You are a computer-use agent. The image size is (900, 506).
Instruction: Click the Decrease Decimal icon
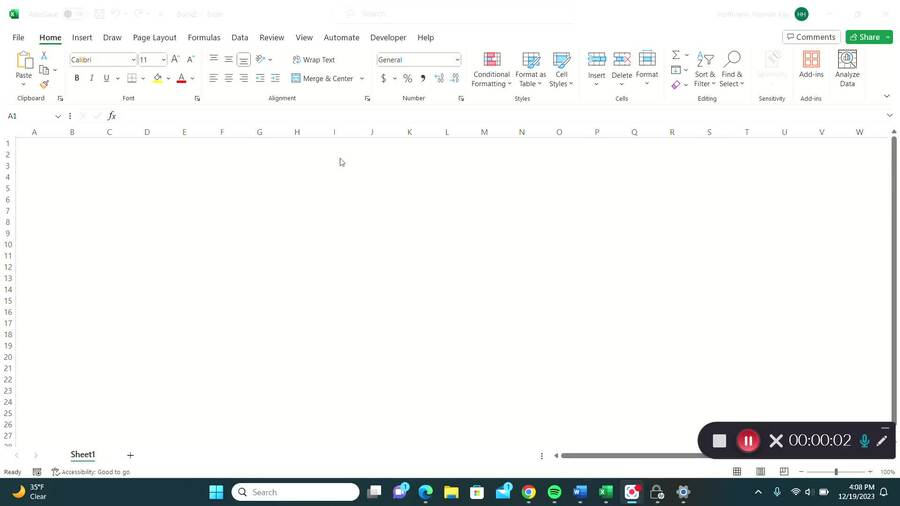455,78
